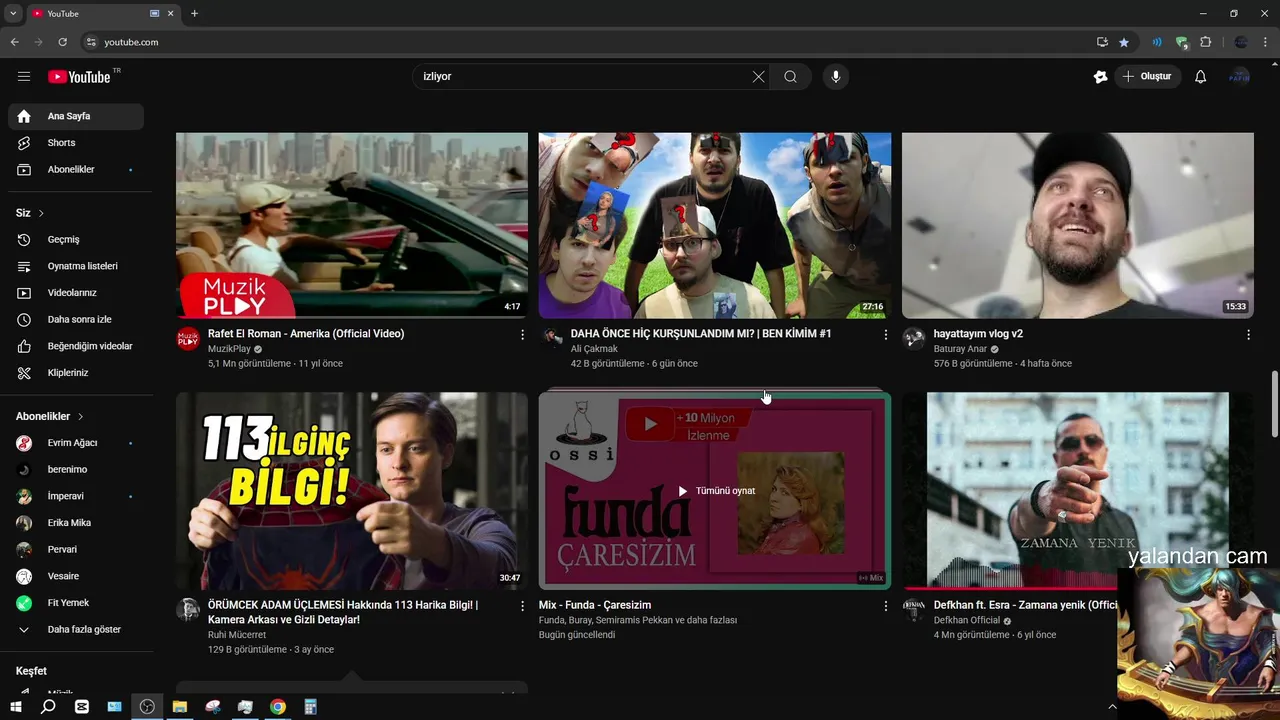Play hayattayım vlog v2 thumbnail

point(1078,225)
